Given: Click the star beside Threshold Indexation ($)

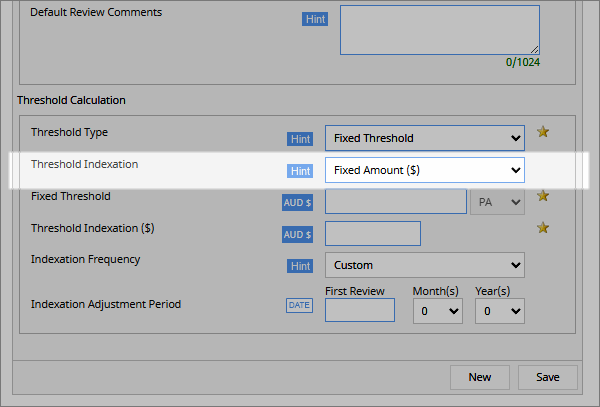Looking at the screenshot, I should [x=543, y=228].
